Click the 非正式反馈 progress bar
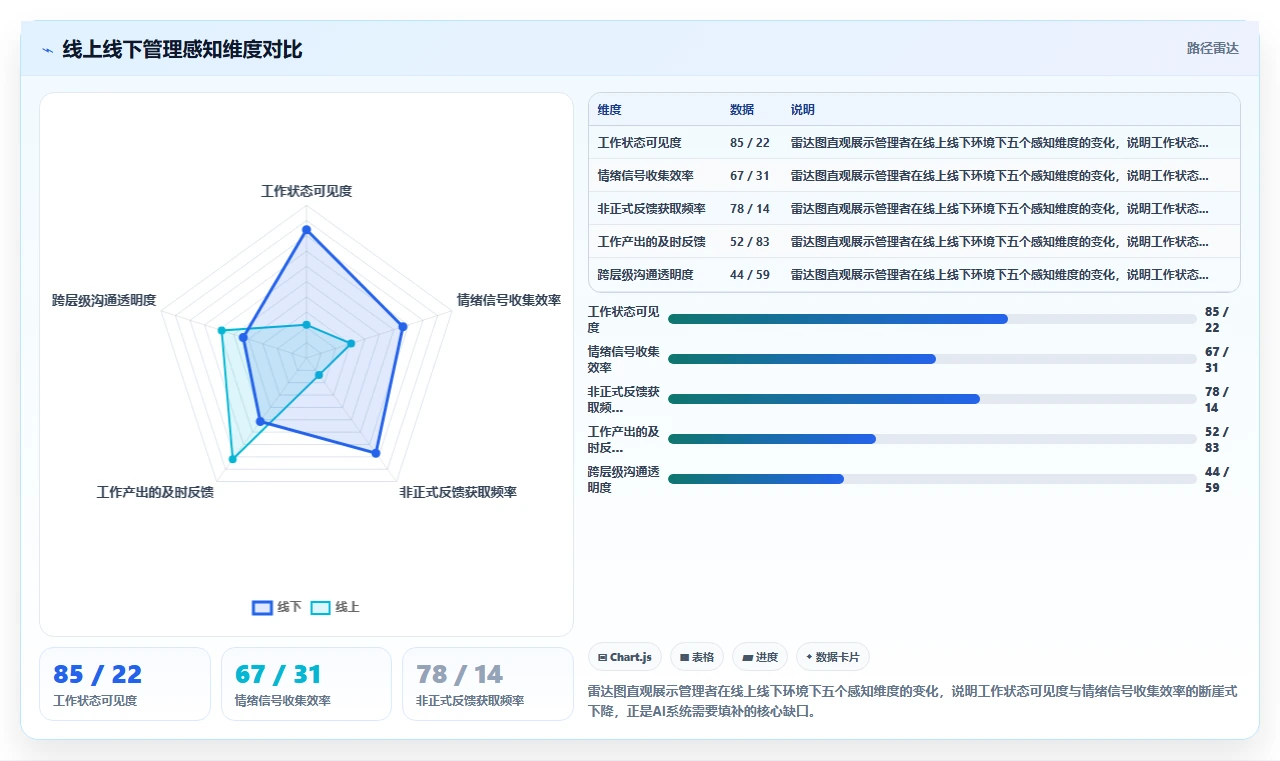The height and width of the screenshot is (761, 1280). click(932, 399)
